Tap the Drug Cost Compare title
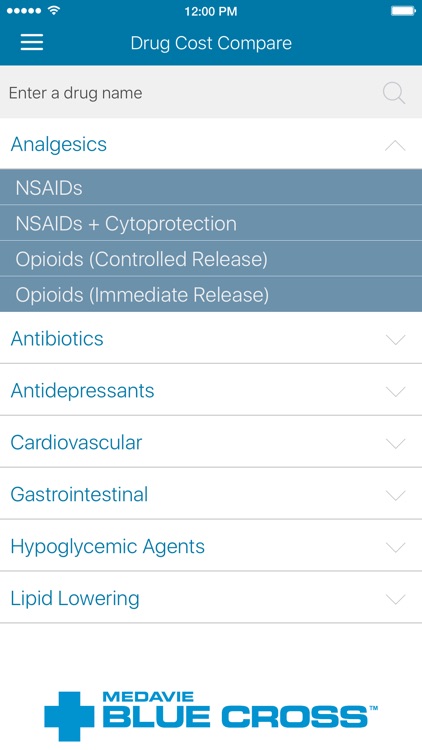This screenshot has height=750, width=422. point(211,43)
